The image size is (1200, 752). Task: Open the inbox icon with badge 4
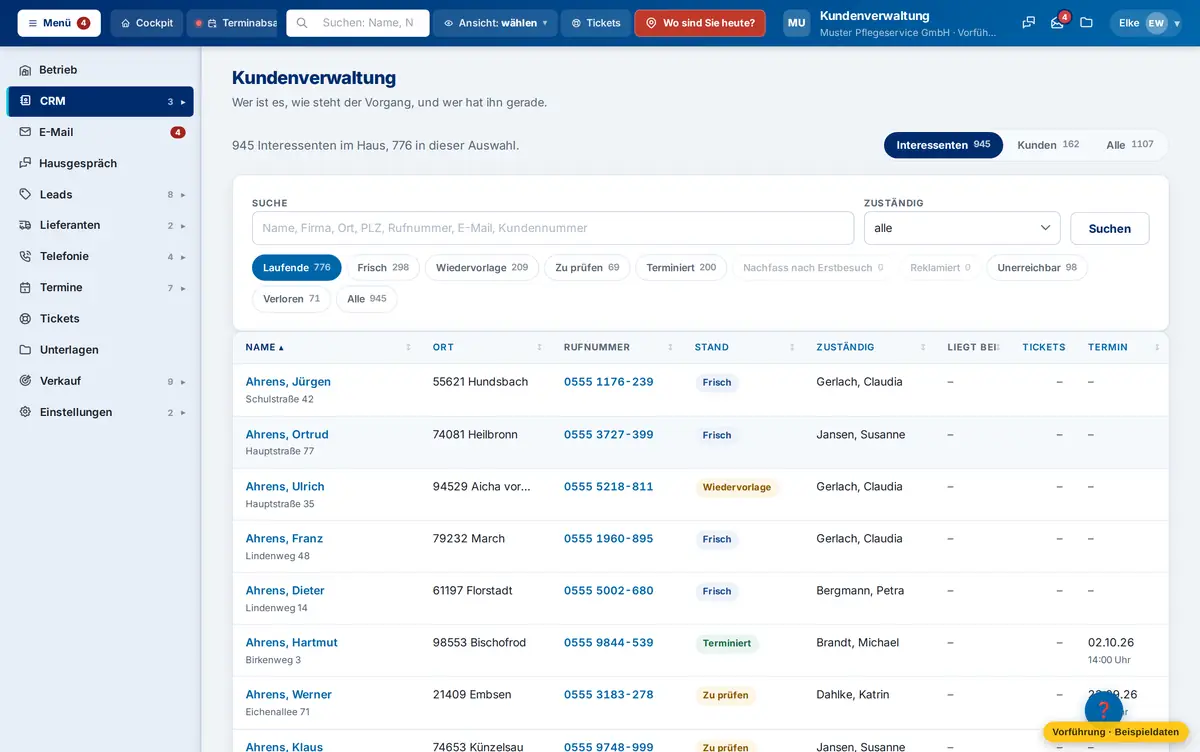pyautogui.click(x=1058, y=23)
